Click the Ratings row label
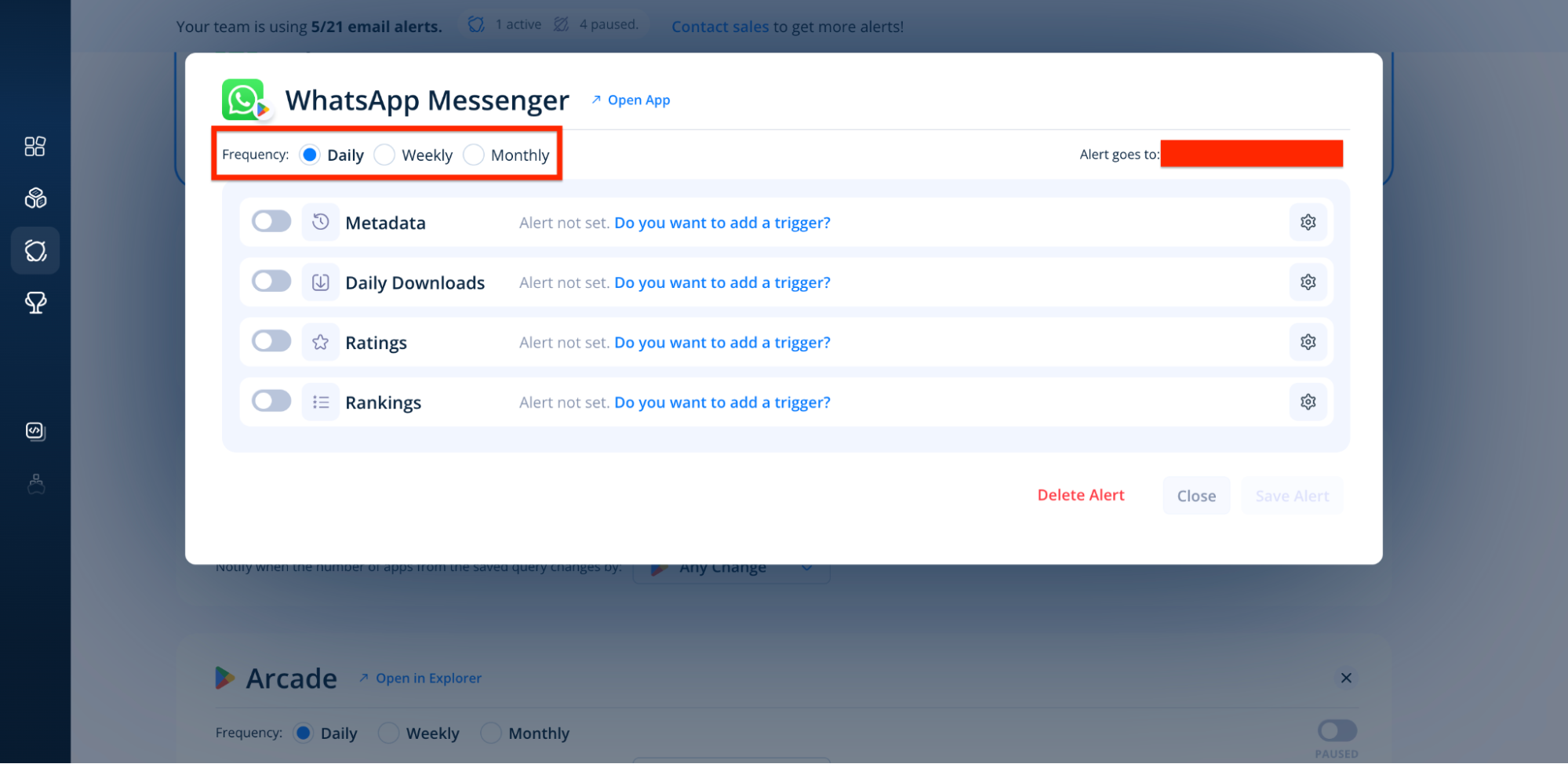Viewport: 1568px width, 764px height. click(x=376, y=343)
